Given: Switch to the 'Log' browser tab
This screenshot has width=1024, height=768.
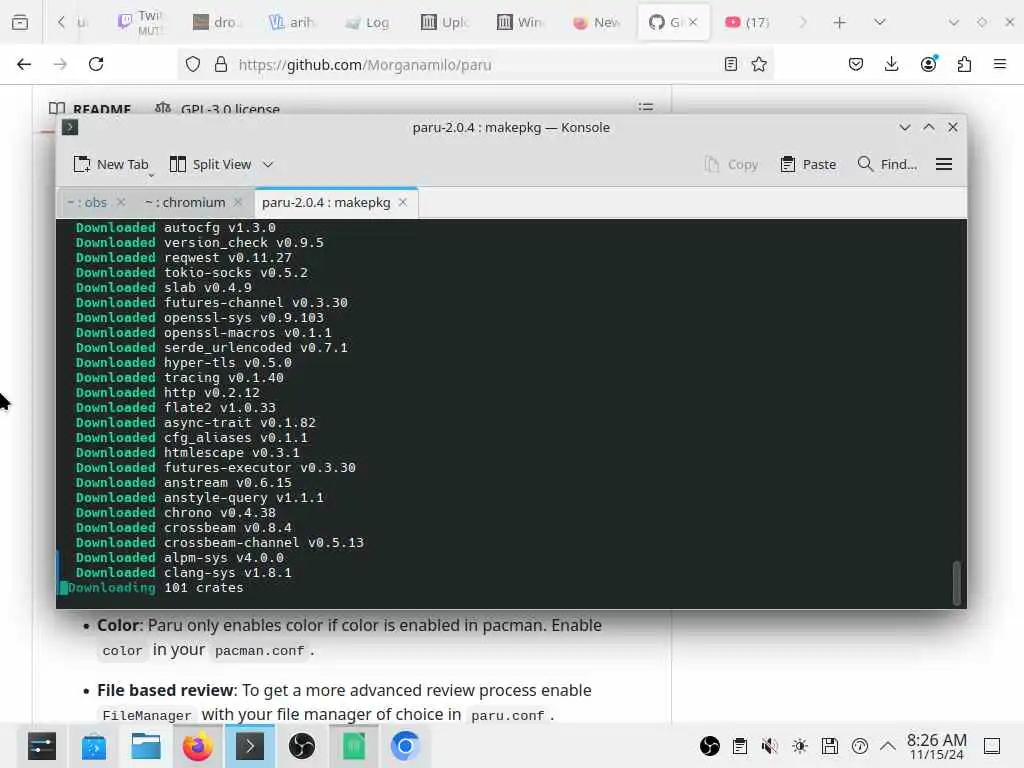Looking at the screenshot, I should pyautogui.click(x=368, y=22).
